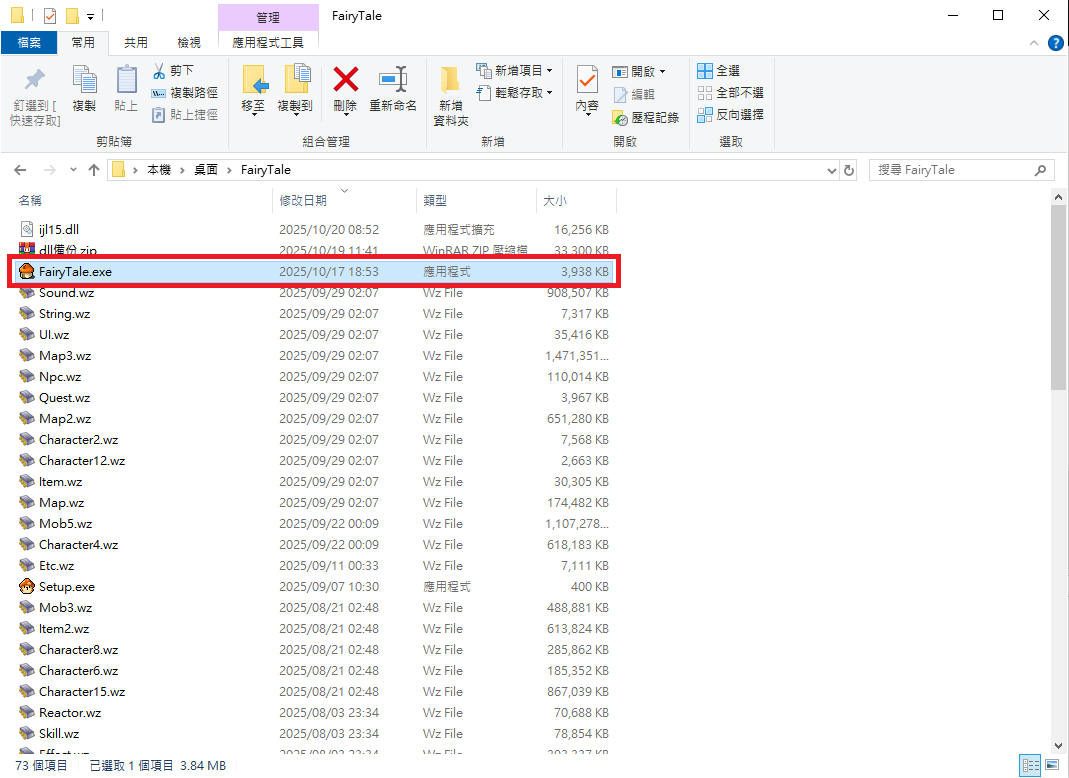Viewport: 1069px width, 778px height.
Task: Click the Desktop breadcrumb in address bar
Action: [x=206, y=170]
